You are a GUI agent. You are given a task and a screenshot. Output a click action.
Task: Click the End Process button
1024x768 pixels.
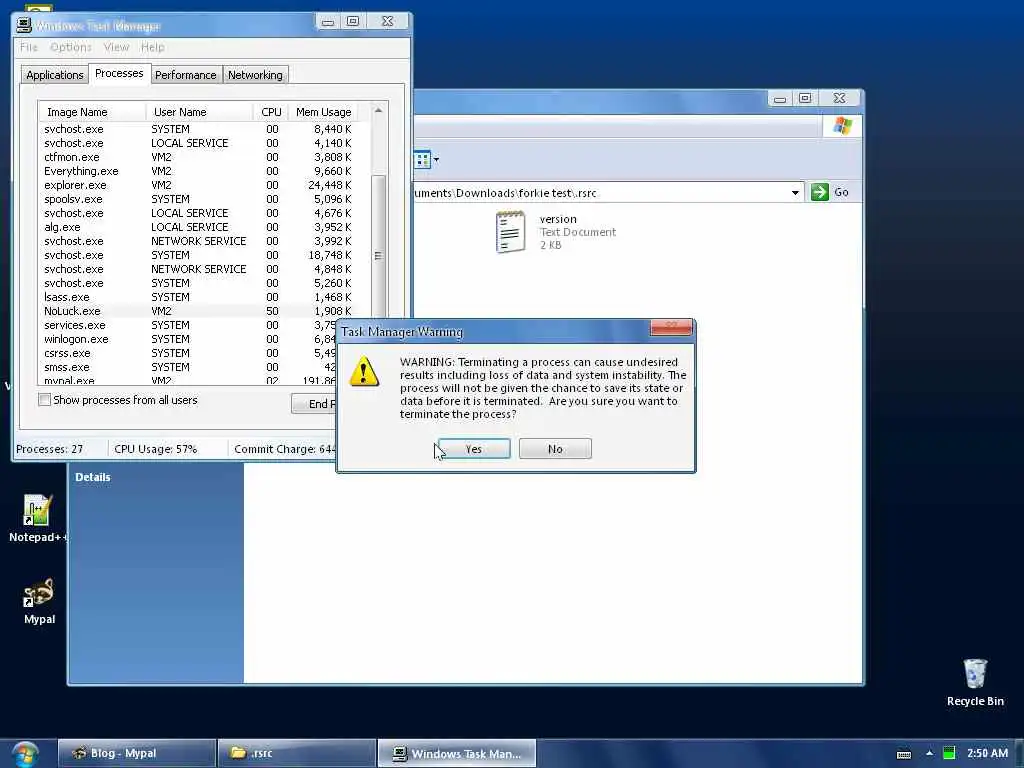pos(315,404)
